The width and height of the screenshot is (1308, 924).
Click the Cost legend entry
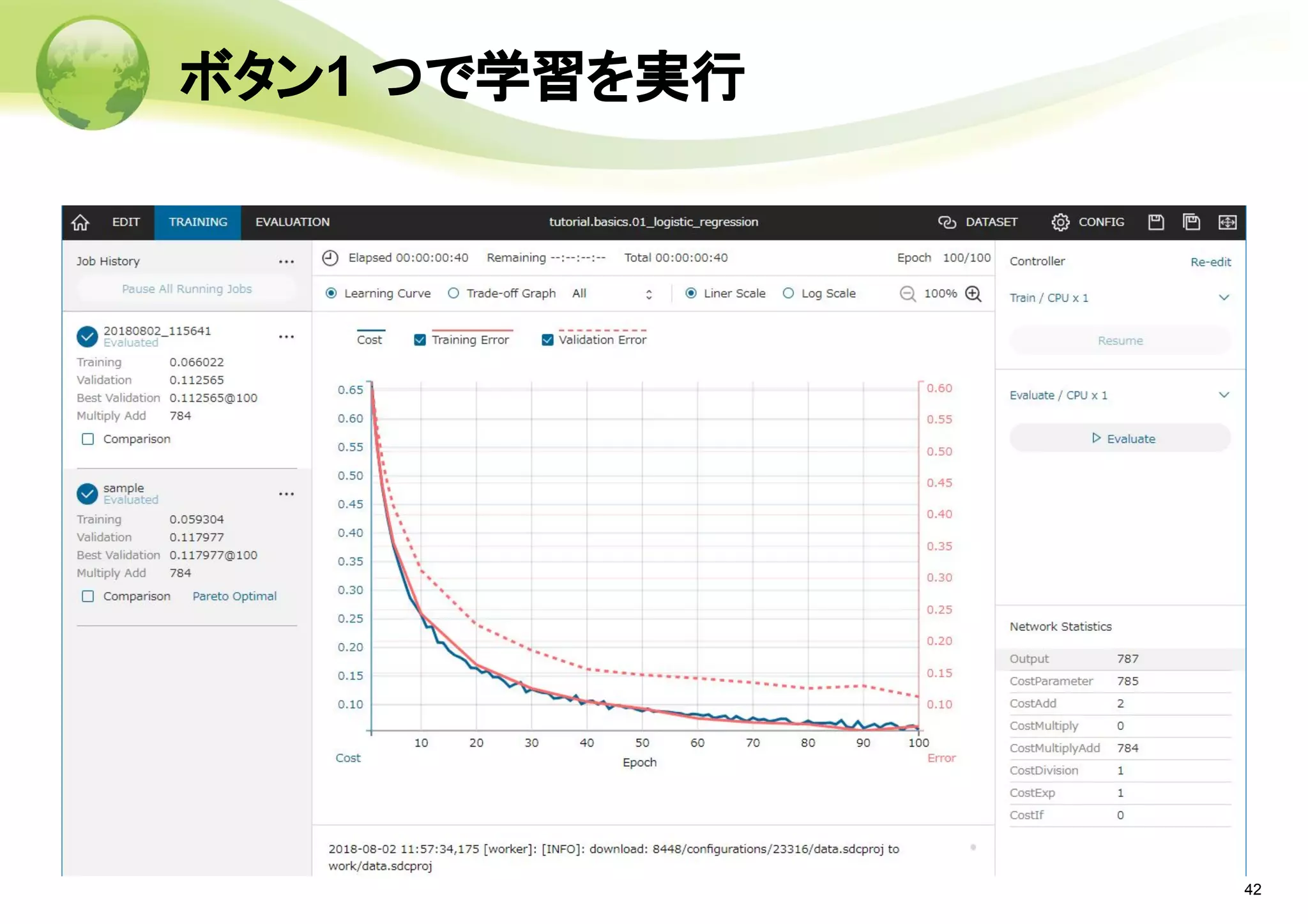369,339
